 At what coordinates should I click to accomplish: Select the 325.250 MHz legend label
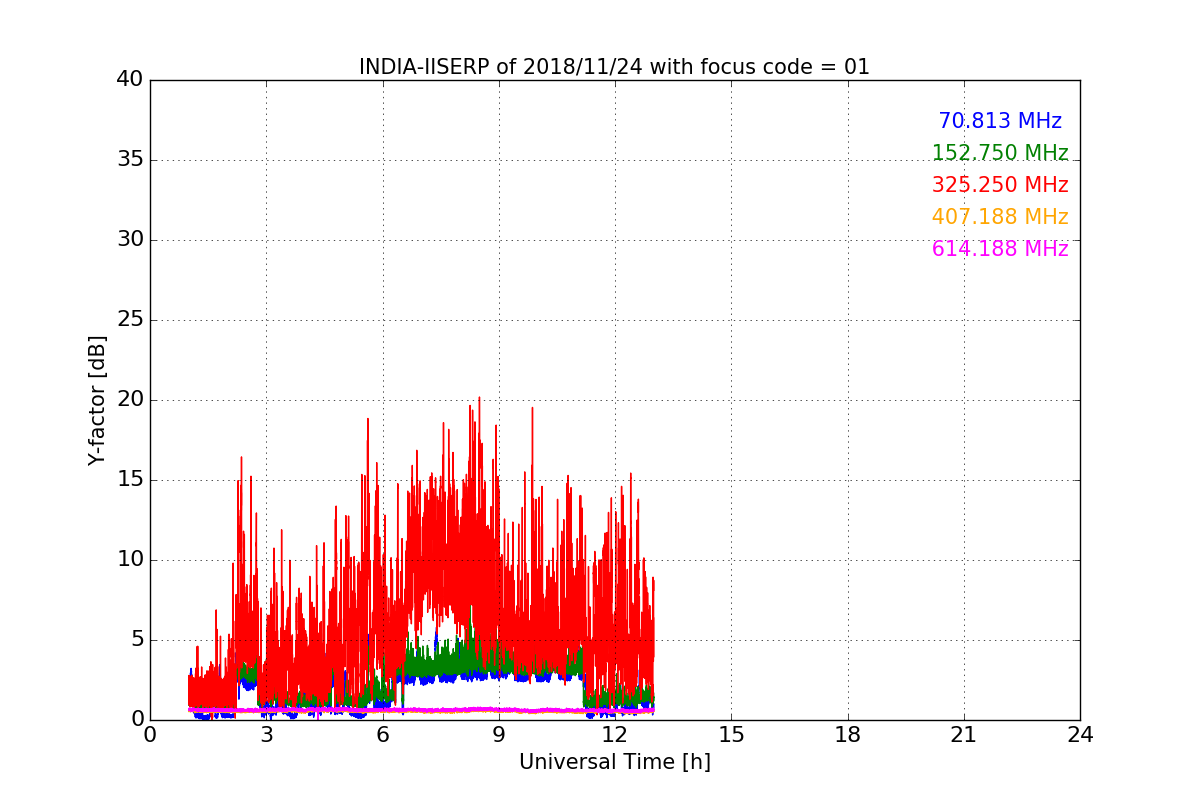pyautogui.click(x=1000, y=185)
